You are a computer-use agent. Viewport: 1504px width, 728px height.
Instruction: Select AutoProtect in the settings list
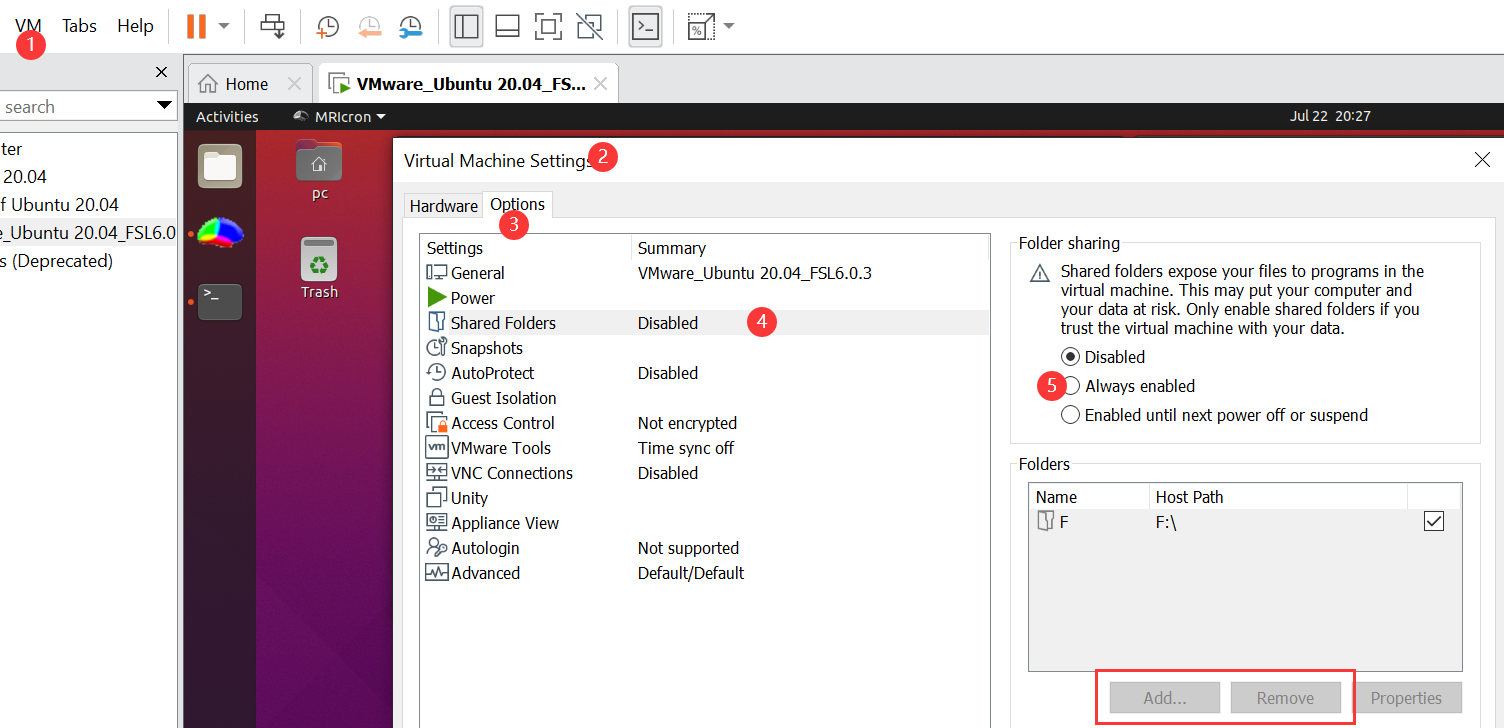tap(705, 373)
